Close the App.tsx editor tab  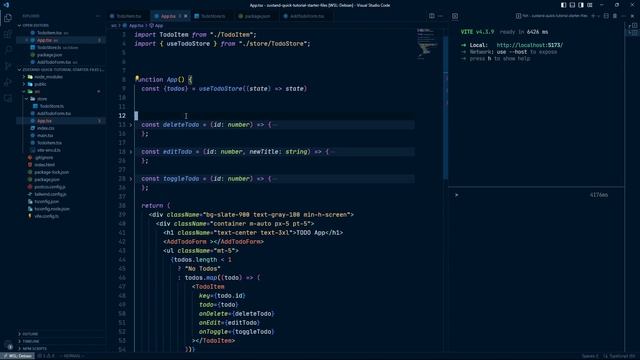click(x=185, y=16)
